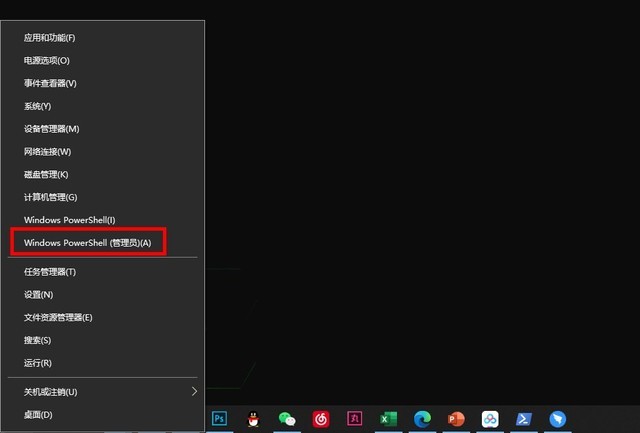Open 应用和功能(F) menu entry
Screen dimensions: 640x433
coord(103,38)
